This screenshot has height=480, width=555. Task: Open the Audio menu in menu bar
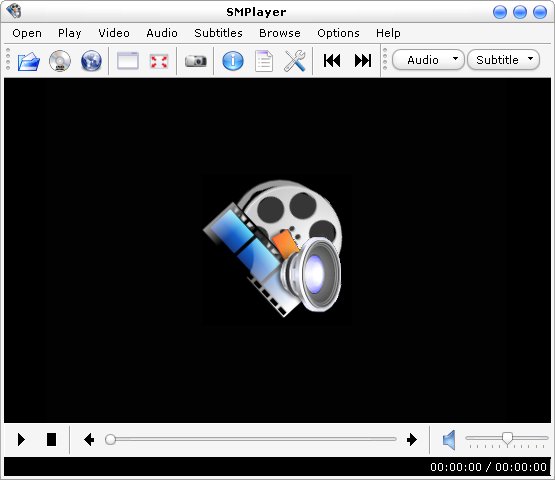[x=162, y=33]
